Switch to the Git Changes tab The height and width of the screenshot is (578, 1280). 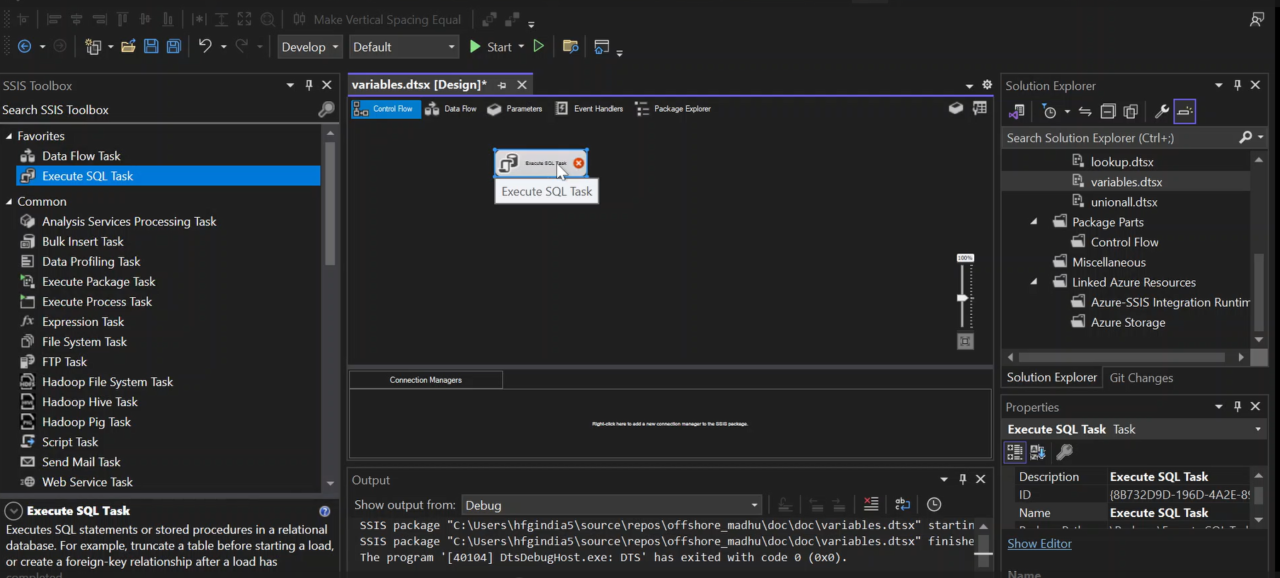pos(1141,378)
